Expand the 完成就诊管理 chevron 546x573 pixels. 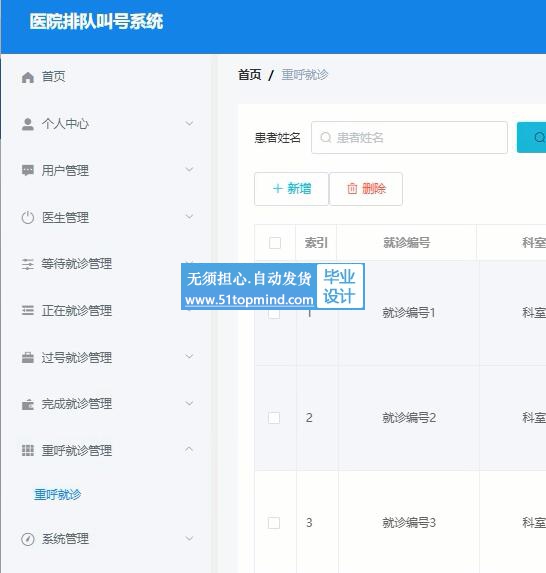click(x=189, y=403)
